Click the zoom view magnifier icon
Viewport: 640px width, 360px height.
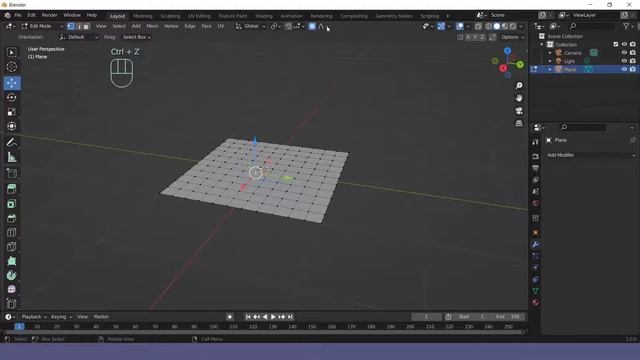(x=519, y=86)
